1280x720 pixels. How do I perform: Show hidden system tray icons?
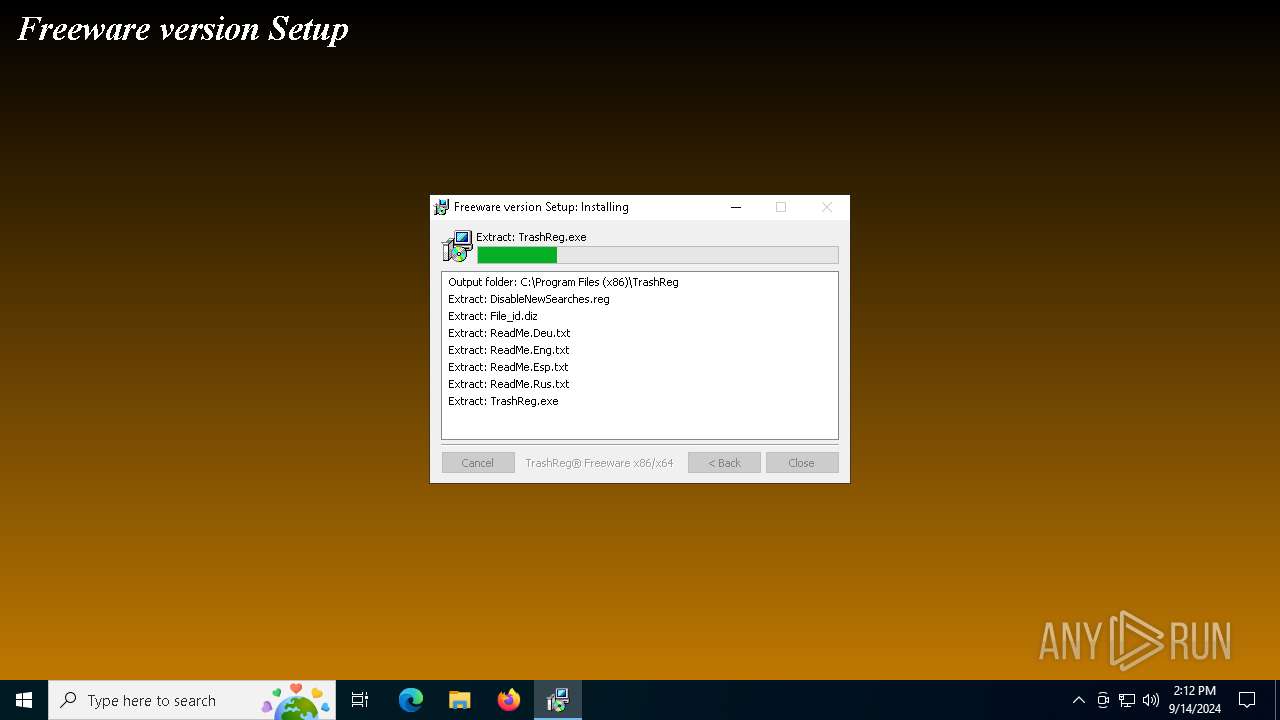1078,700
